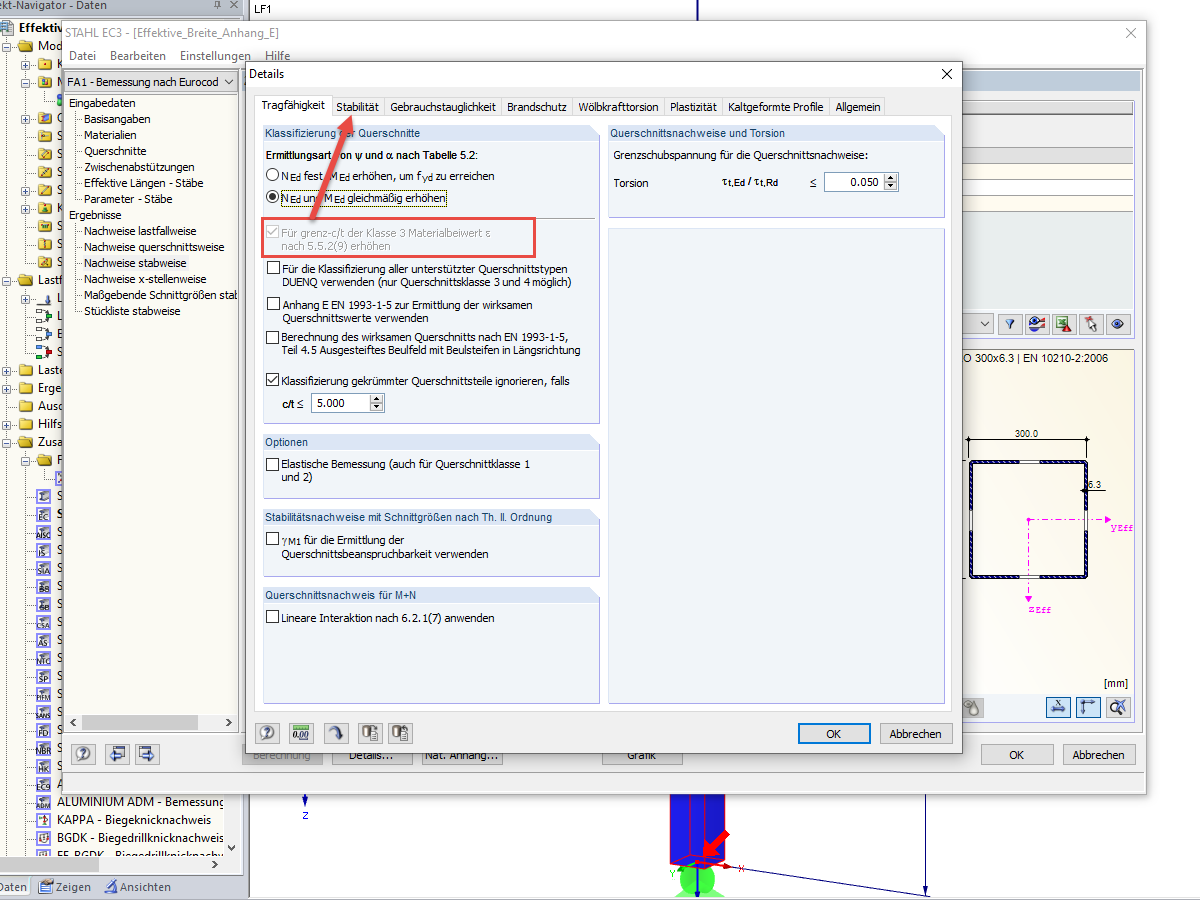1200x900 pixels.
Task: Open help in the Details dialog
Action: point(268,733)
